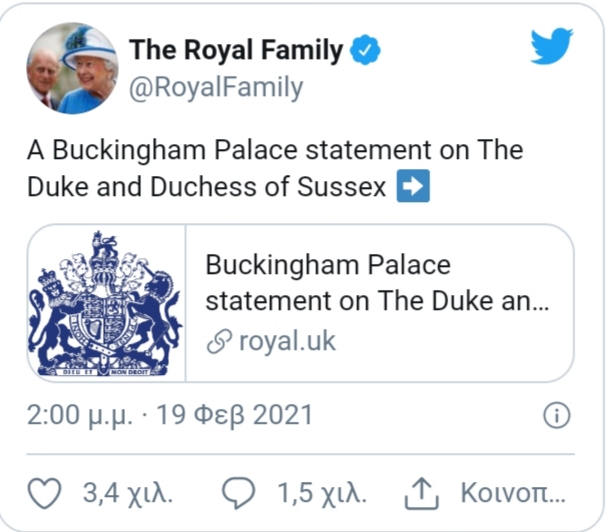Click the @RoyalFamily handle
Image resolution: width=606 pixels, height=532 pixels.
pyautogui.click(x=215, y=88)
